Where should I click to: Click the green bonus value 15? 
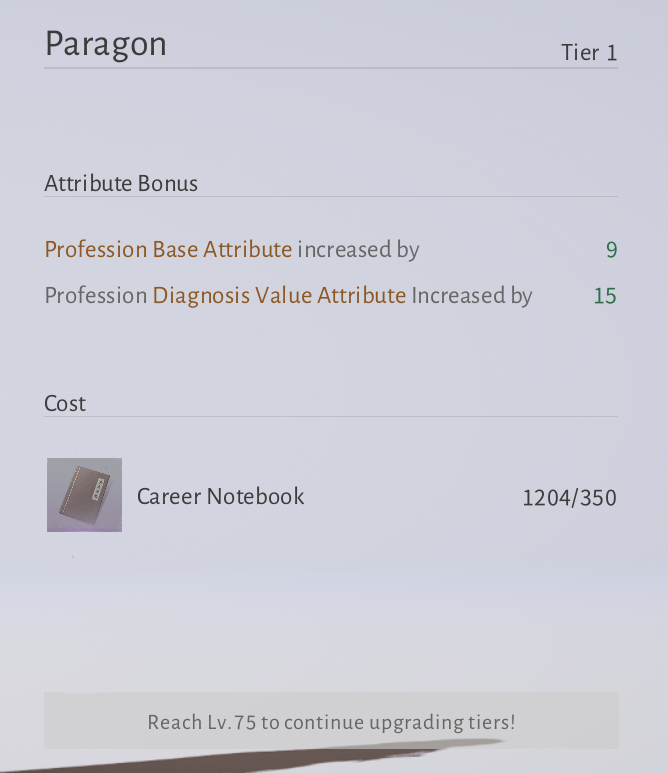pos(604,296)
